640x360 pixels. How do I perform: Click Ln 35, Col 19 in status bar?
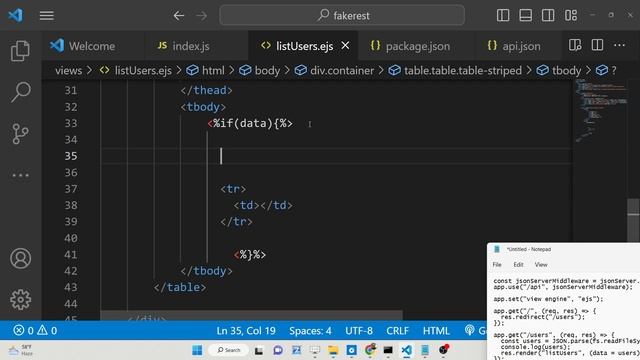[x=246, y=331]
